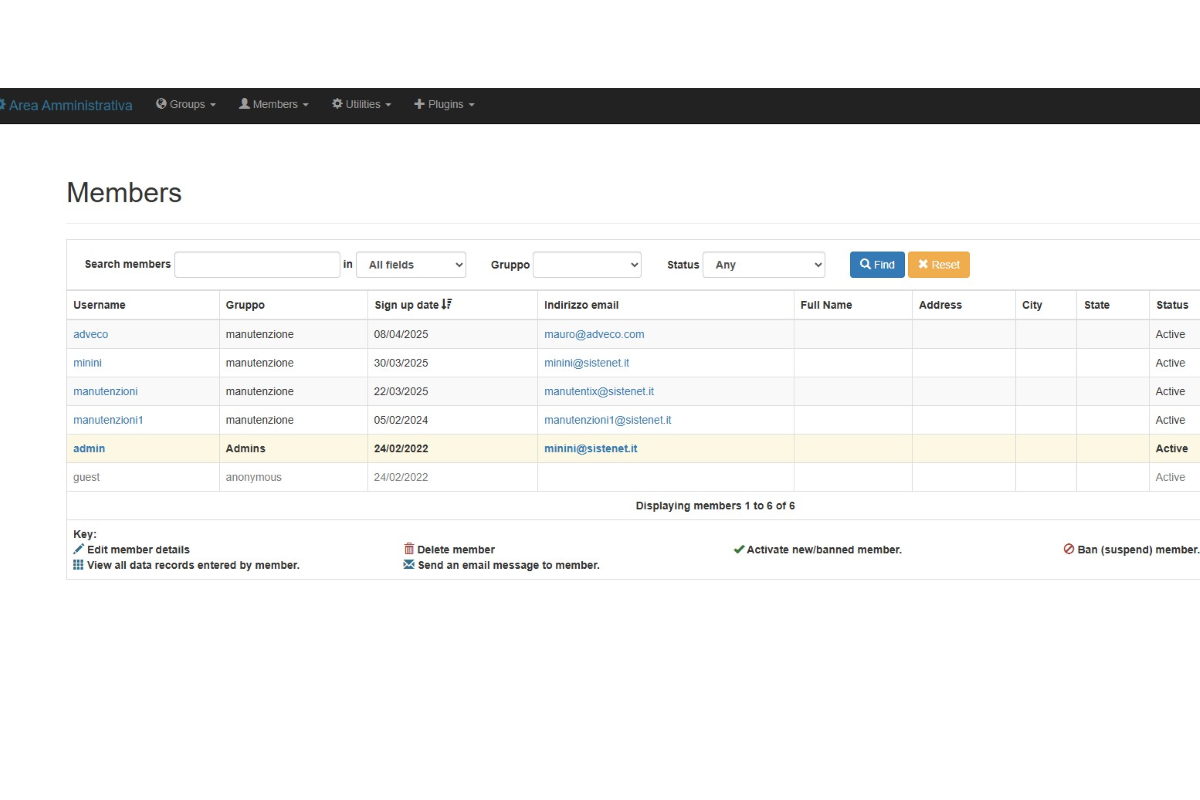Click the 05/02/2024 sign up date
The width and height of the screenshot is (1200, 800).
[401, 420]
